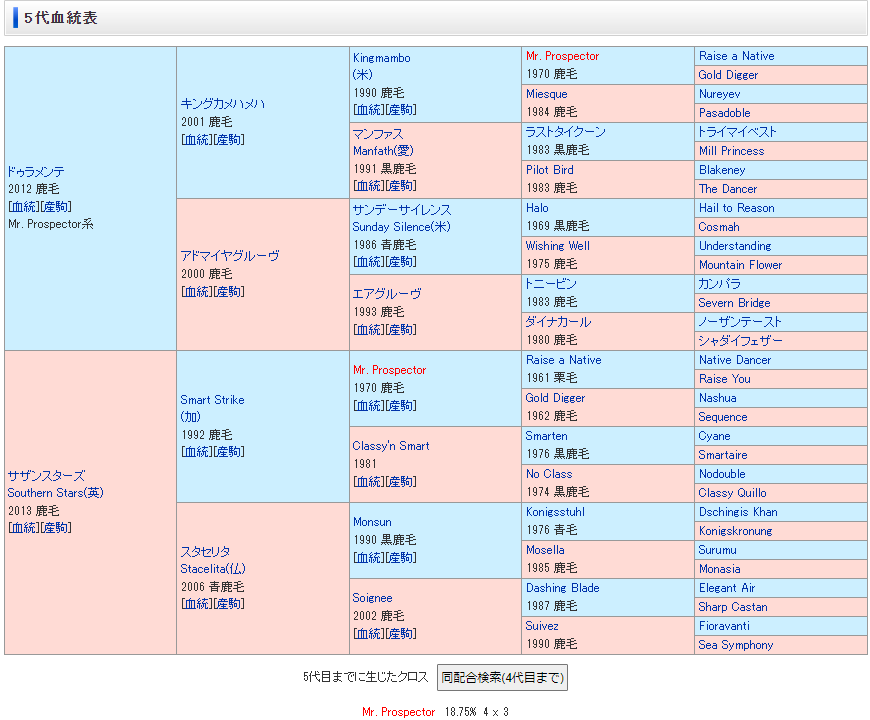Select the Miesque ancestor link
This screenshot has height=720, width=870.
(x=546, y=94)
